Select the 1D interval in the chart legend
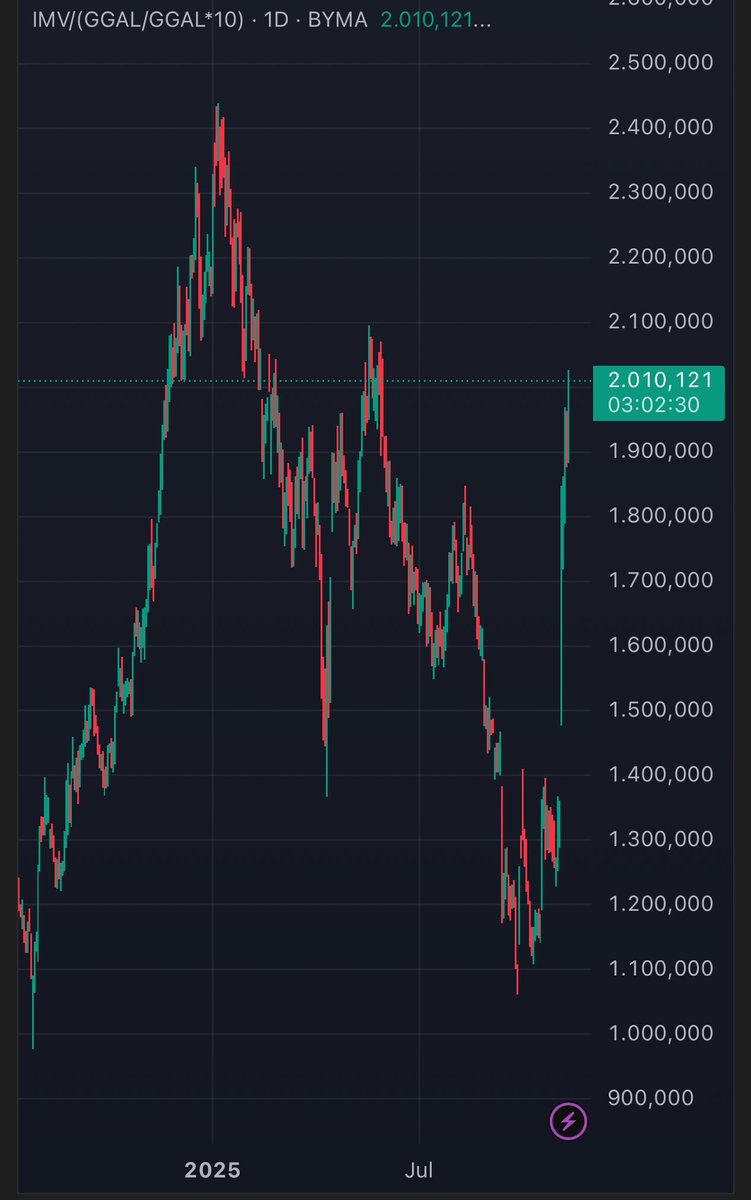This screenshot has width=751, height=1200. point(275,19)
